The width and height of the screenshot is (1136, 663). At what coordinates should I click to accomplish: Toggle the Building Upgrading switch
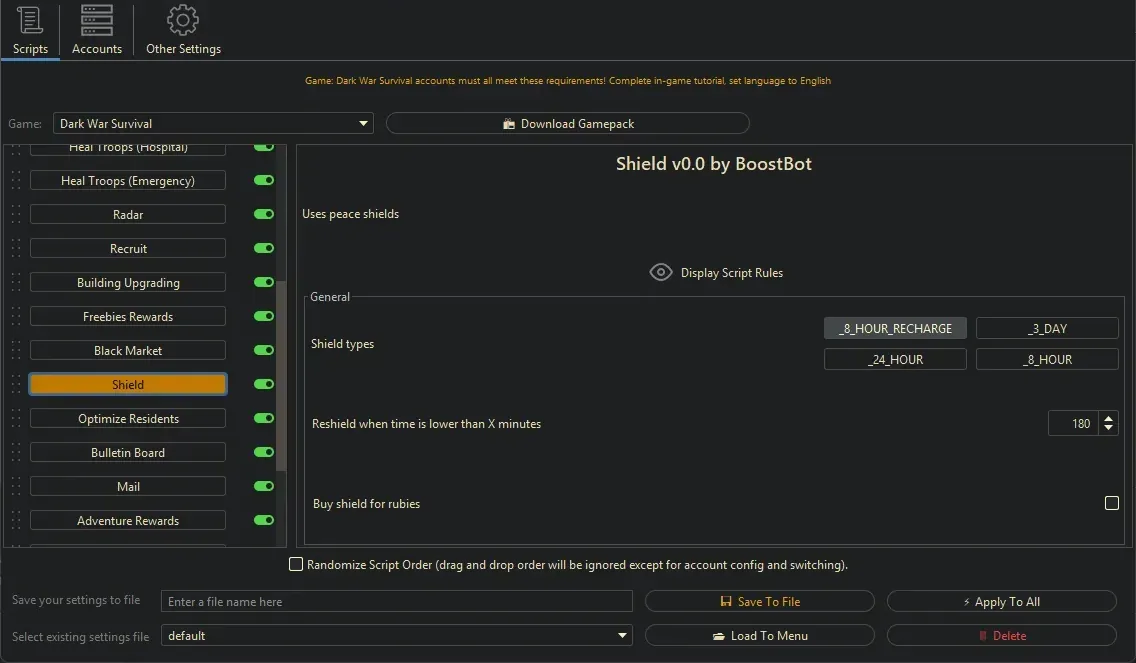(264, 283)
